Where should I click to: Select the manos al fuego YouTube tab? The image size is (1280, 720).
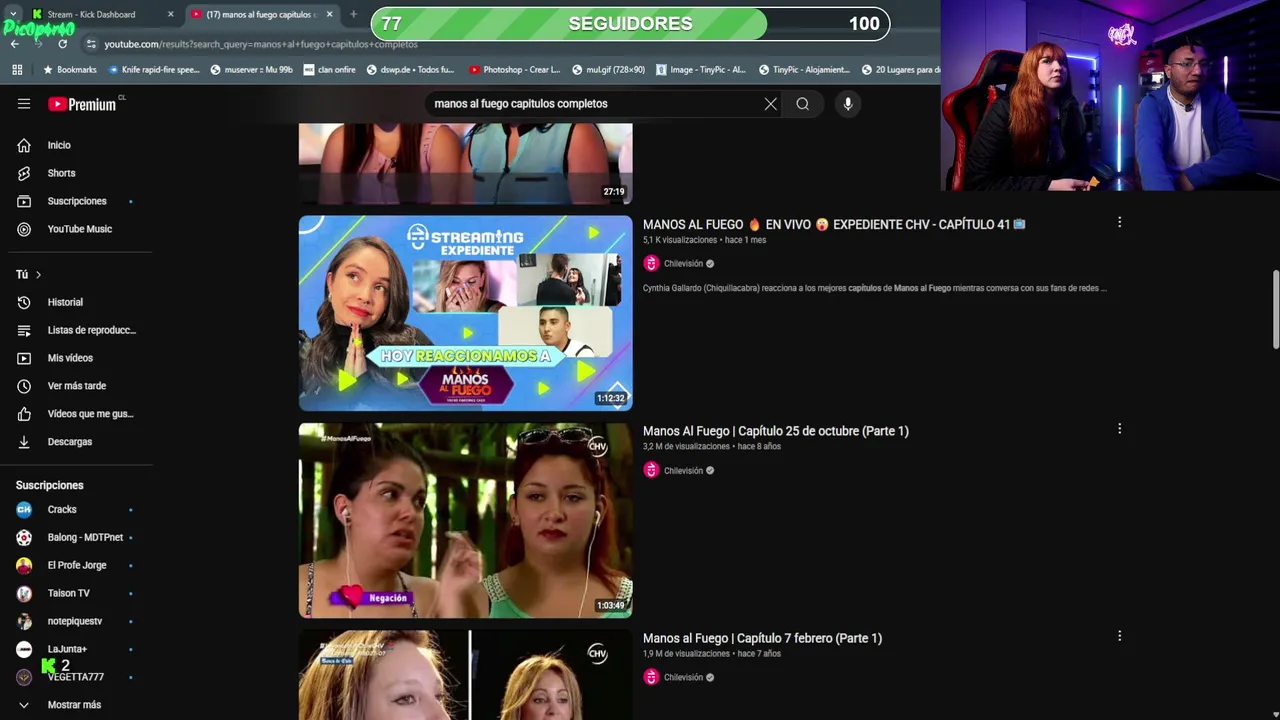click(263, 14)
